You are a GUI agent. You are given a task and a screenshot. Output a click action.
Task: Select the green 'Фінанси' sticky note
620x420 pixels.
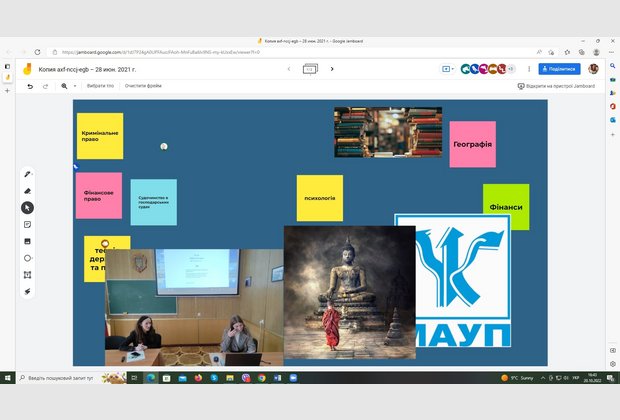(506, 207)
